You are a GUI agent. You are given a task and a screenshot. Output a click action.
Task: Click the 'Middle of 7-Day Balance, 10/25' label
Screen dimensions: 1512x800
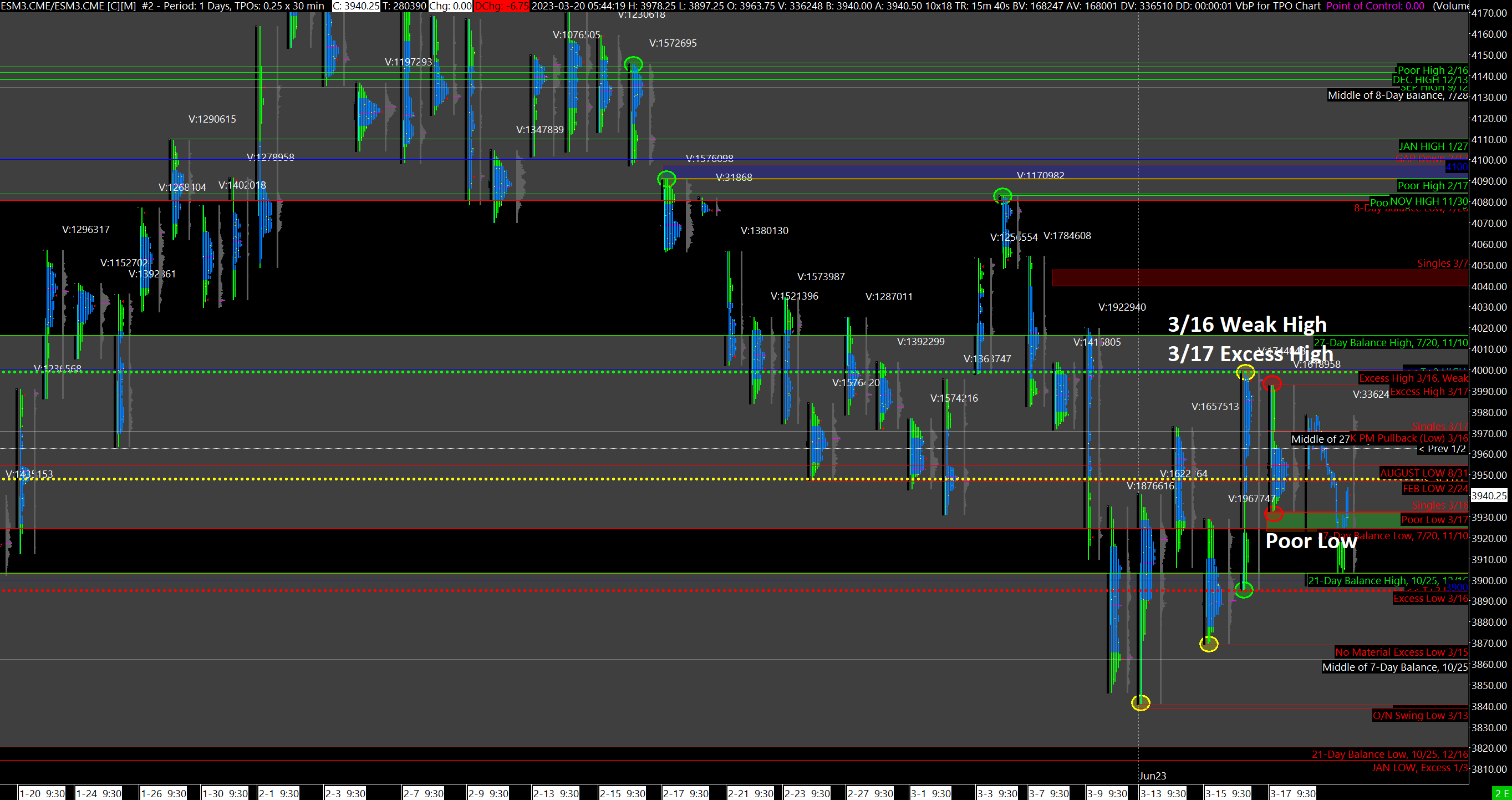pyautogui.click(x=1394, y=667)
